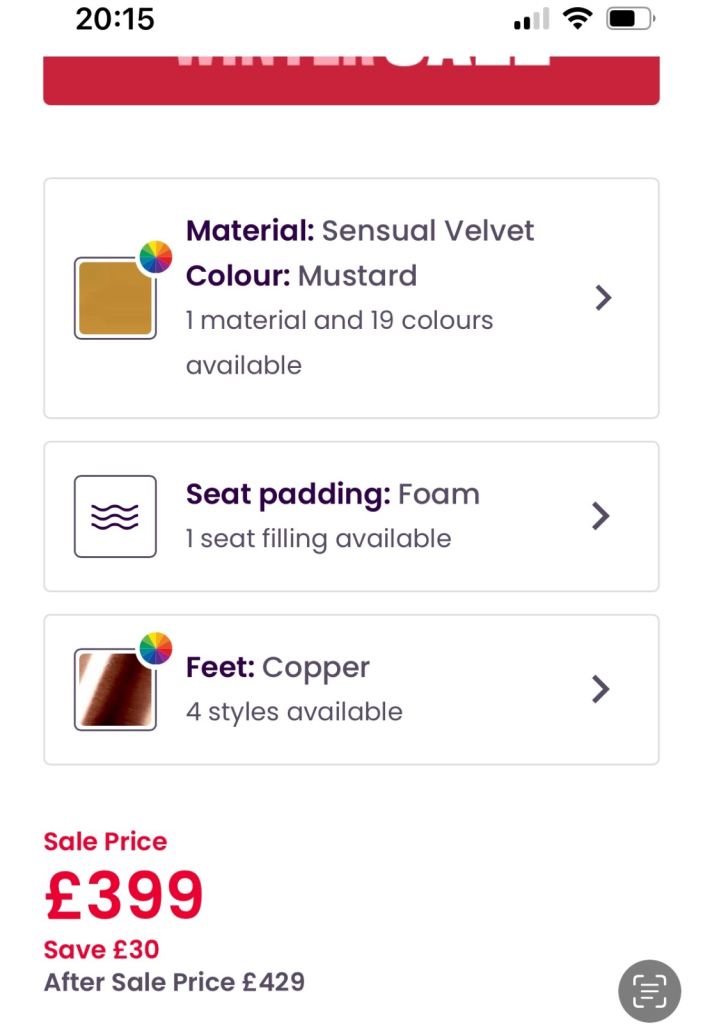Tap the seat padding waves icon
703x1024 pixels.
tap(115, 516)
